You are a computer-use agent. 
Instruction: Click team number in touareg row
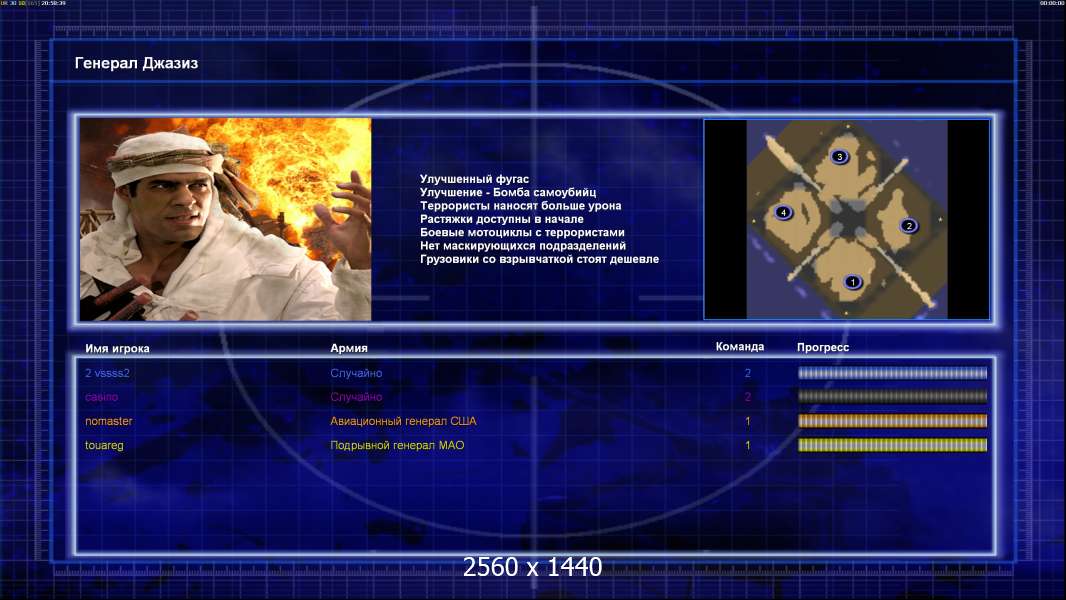748,446
